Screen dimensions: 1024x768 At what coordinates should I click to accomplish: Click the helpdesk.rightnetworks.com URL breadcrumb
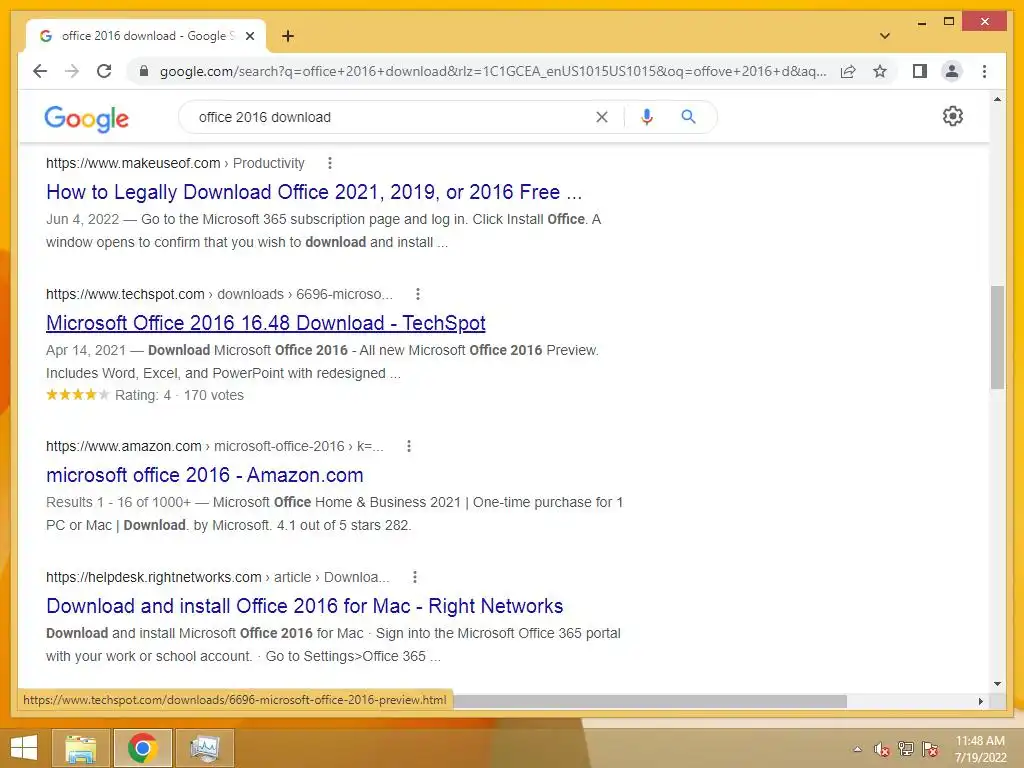[x=217, y=577]
